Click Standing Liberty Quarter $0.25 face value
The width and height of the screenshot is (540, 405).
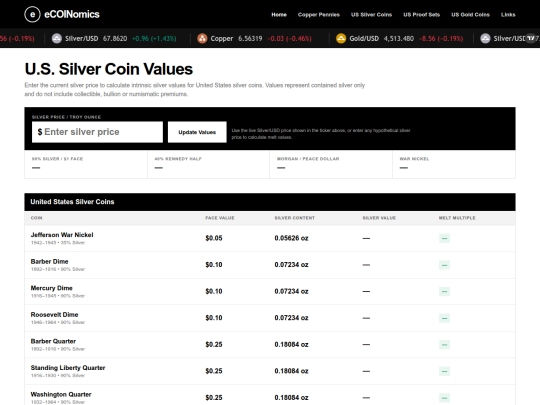[x=214, y=371]
